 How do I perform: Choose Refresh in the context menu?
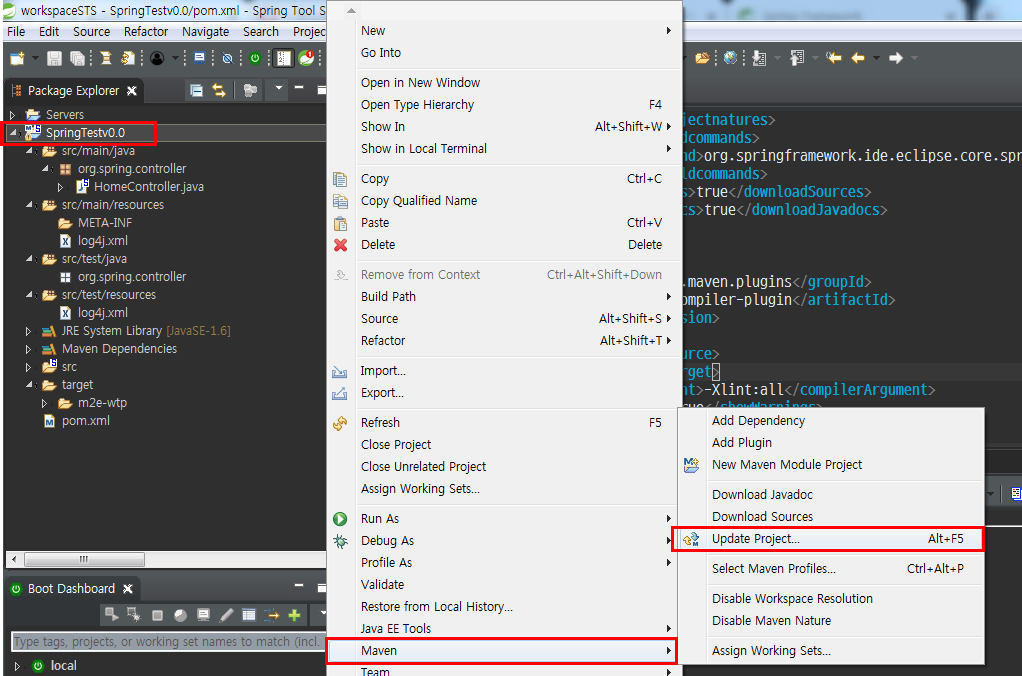(503, 423)
